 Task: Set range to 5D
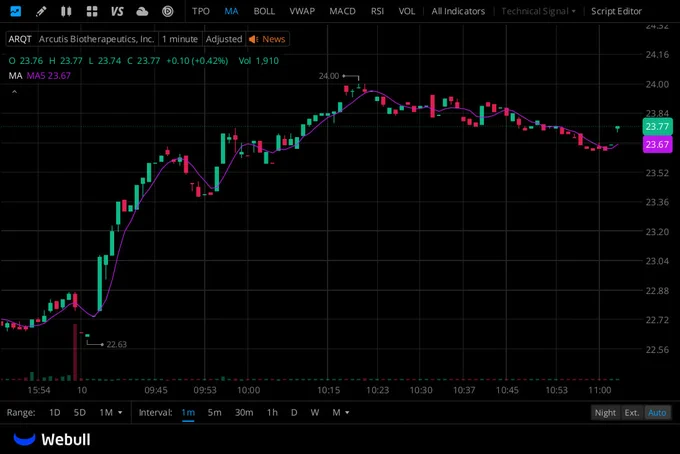point(80,412)
